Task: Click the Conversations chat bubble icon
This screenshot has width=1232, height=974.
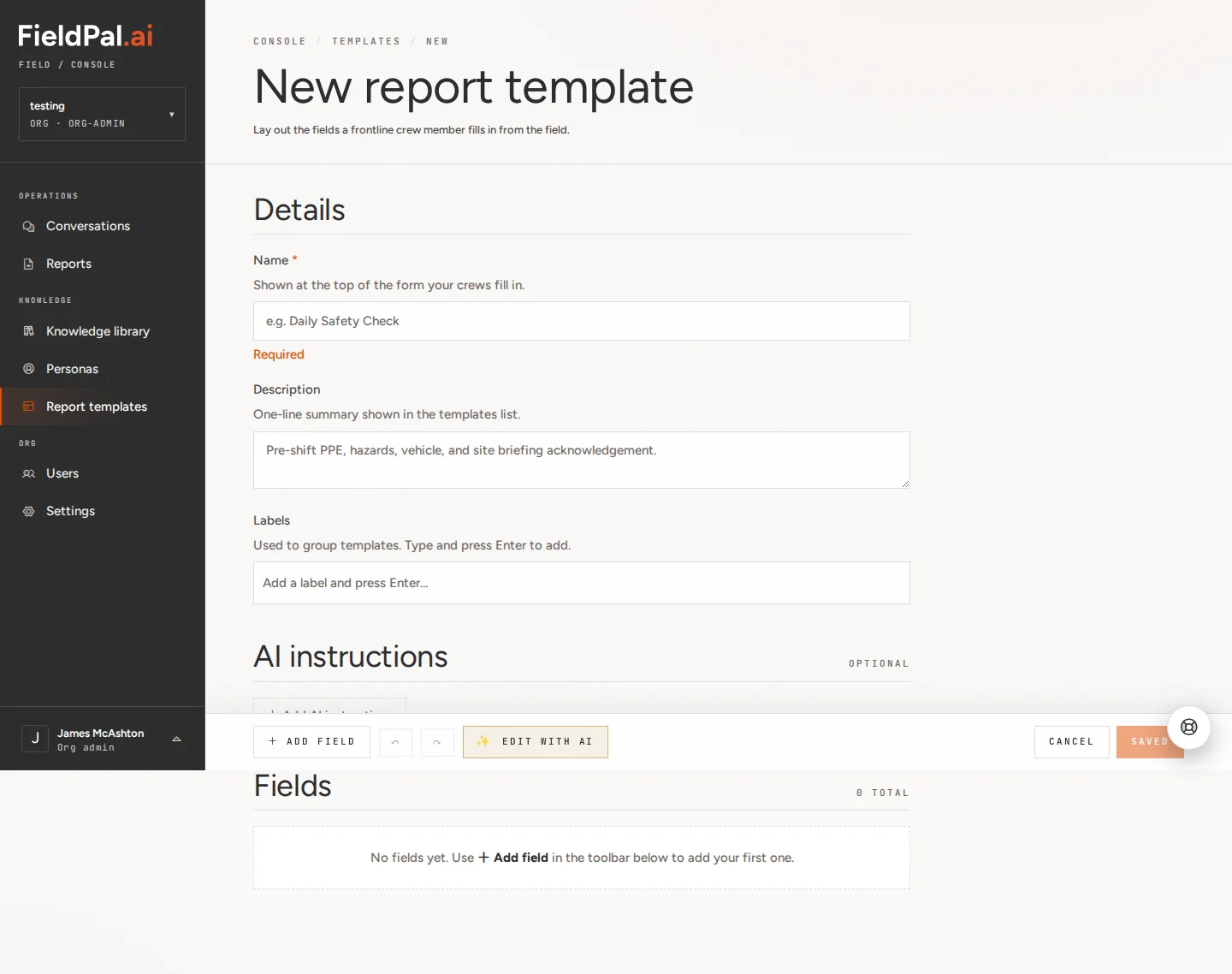Action: pos(28,226)
